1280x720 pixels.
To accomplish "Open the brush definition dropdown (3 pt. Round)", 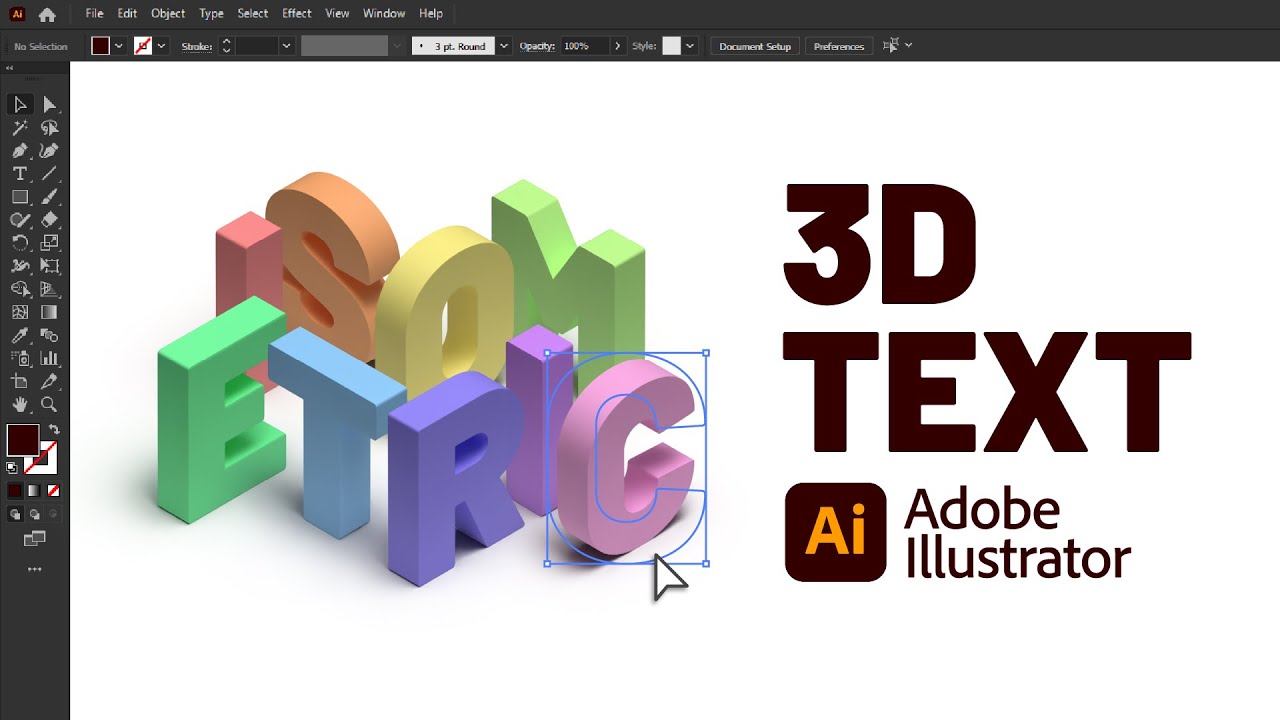I will [x=504, y=46].
